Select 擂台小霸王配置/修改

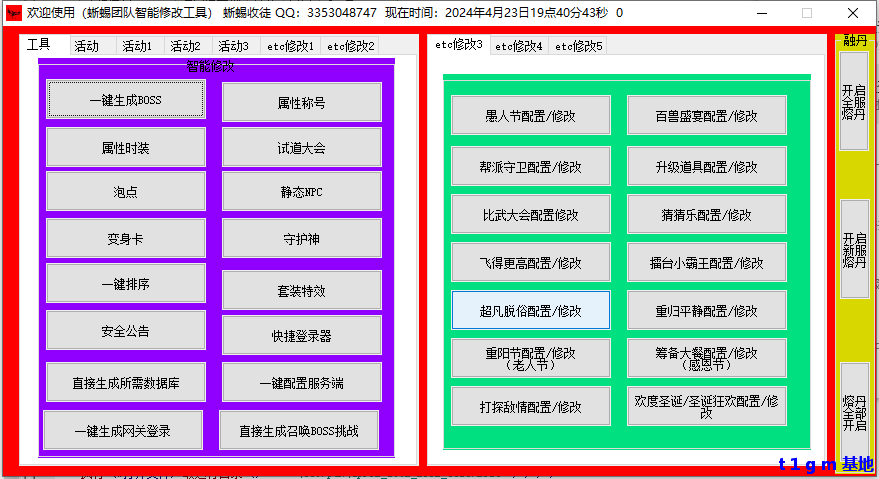pos(706,263)
